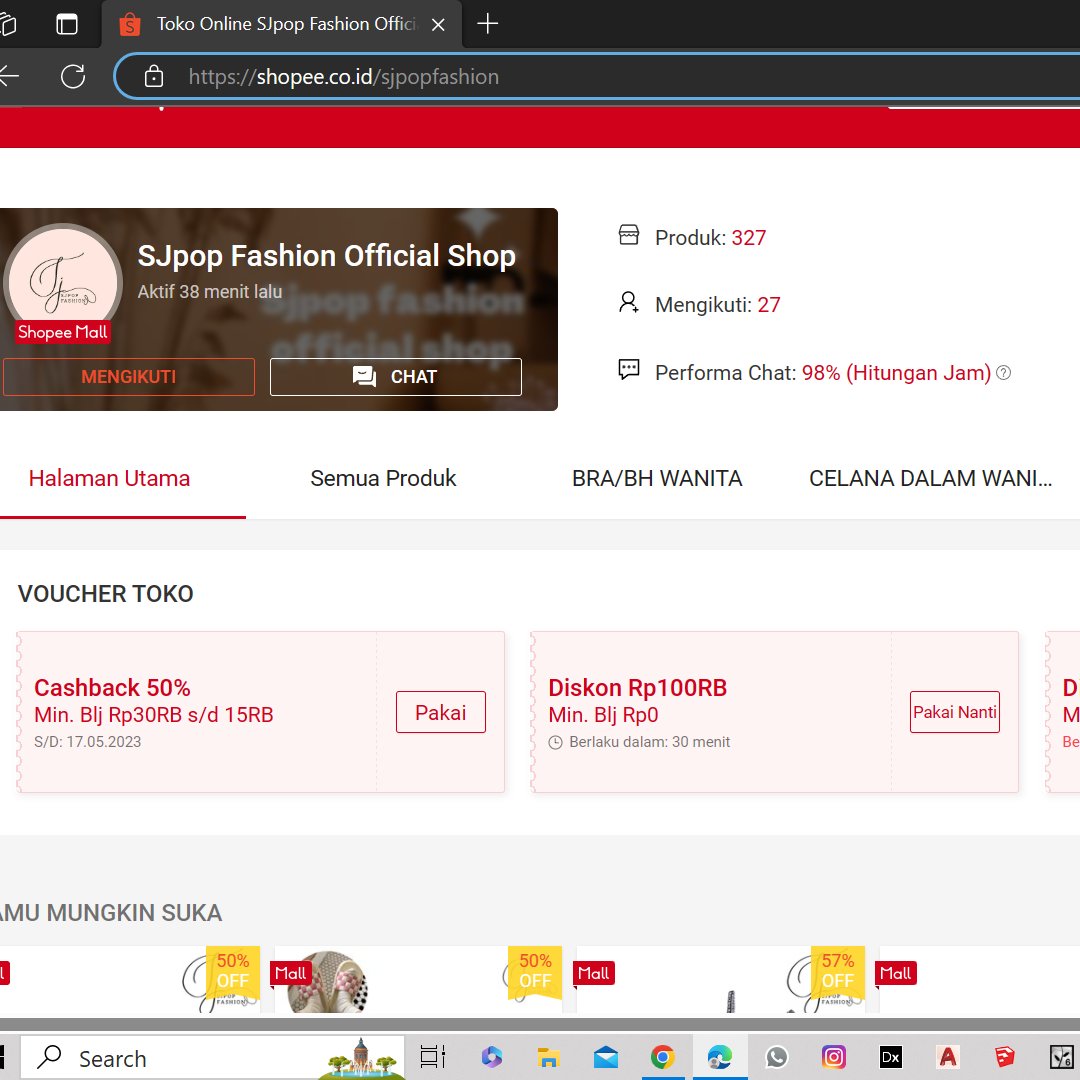Image resolution: width=1080 pixels, height=1080 pixels.
Task: Switch to Google Chrome in the taskbar
Action: tap(663, 1057)
